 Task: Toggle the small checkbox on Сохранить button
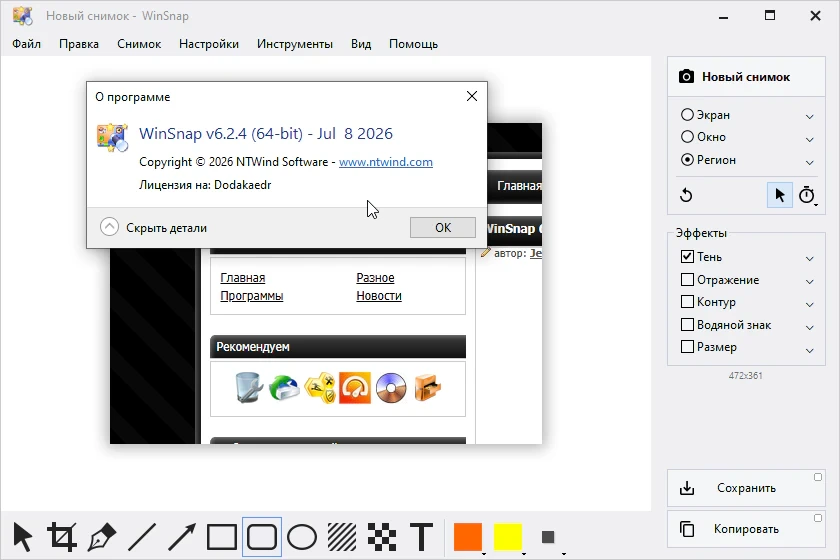point(818,477)
